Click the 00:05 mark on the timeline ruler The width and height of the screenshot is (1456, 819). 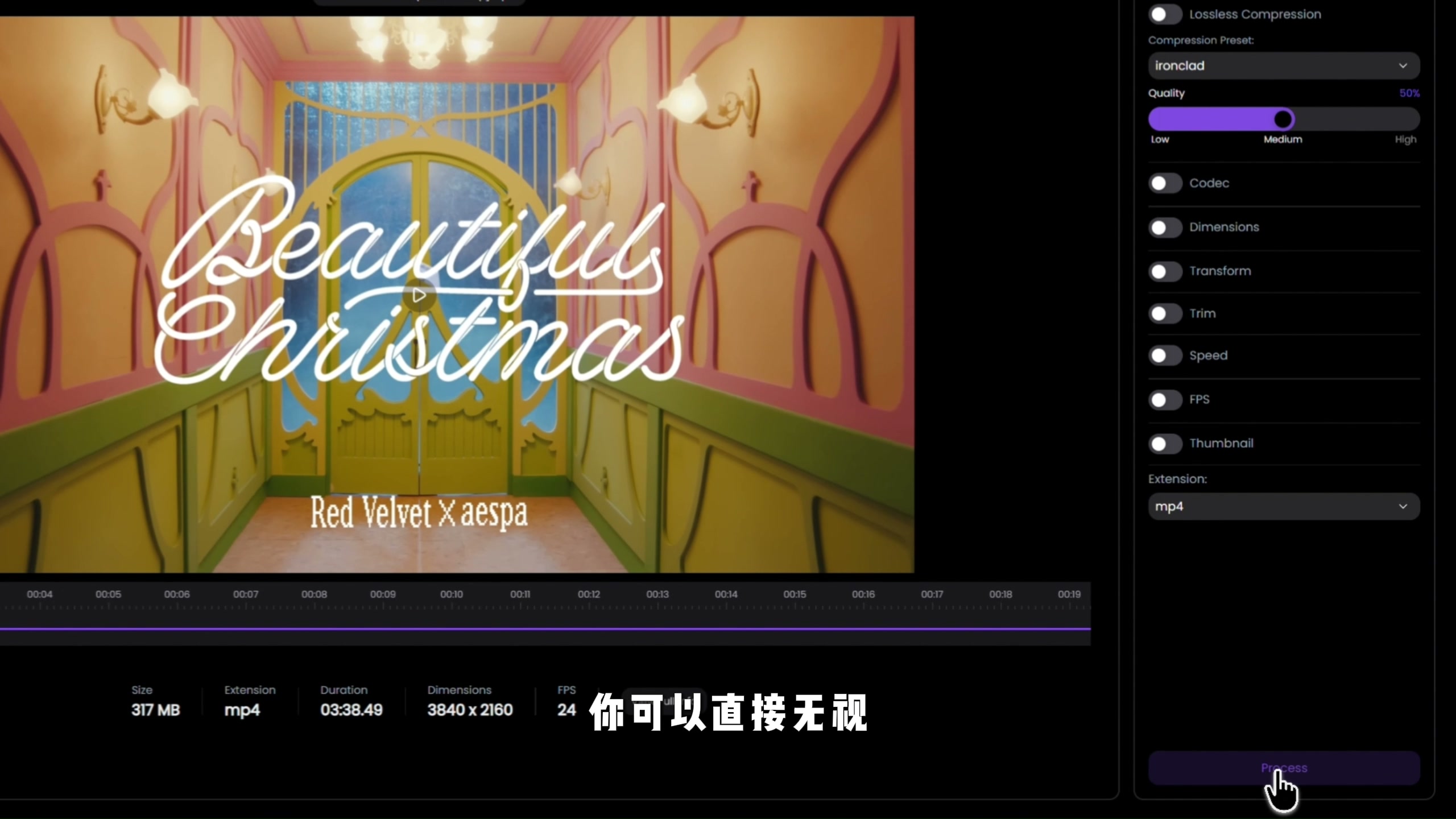(108, 594)
